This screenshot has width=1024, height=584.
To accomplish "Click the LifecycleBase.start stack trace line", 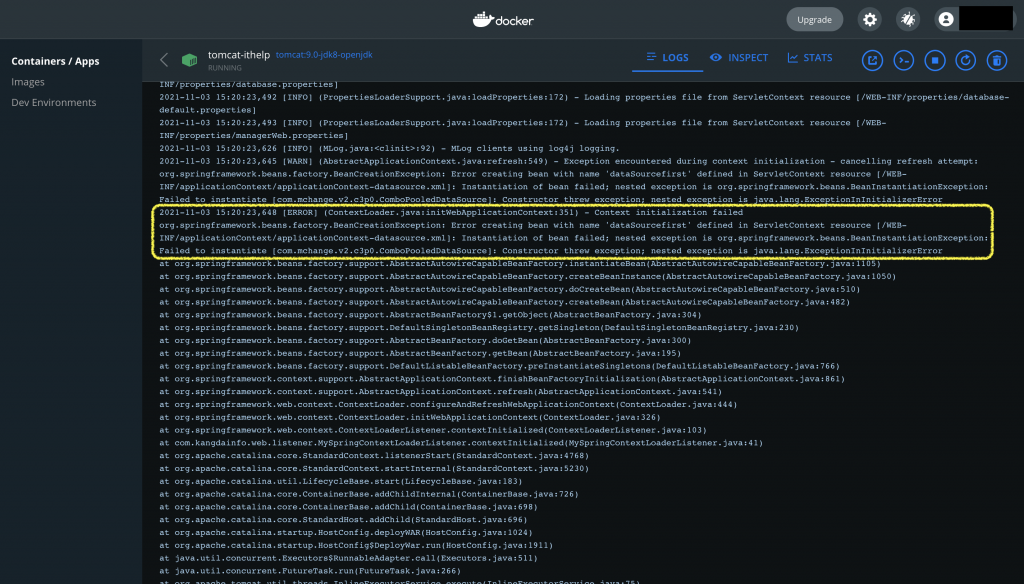I will point(341,481).
